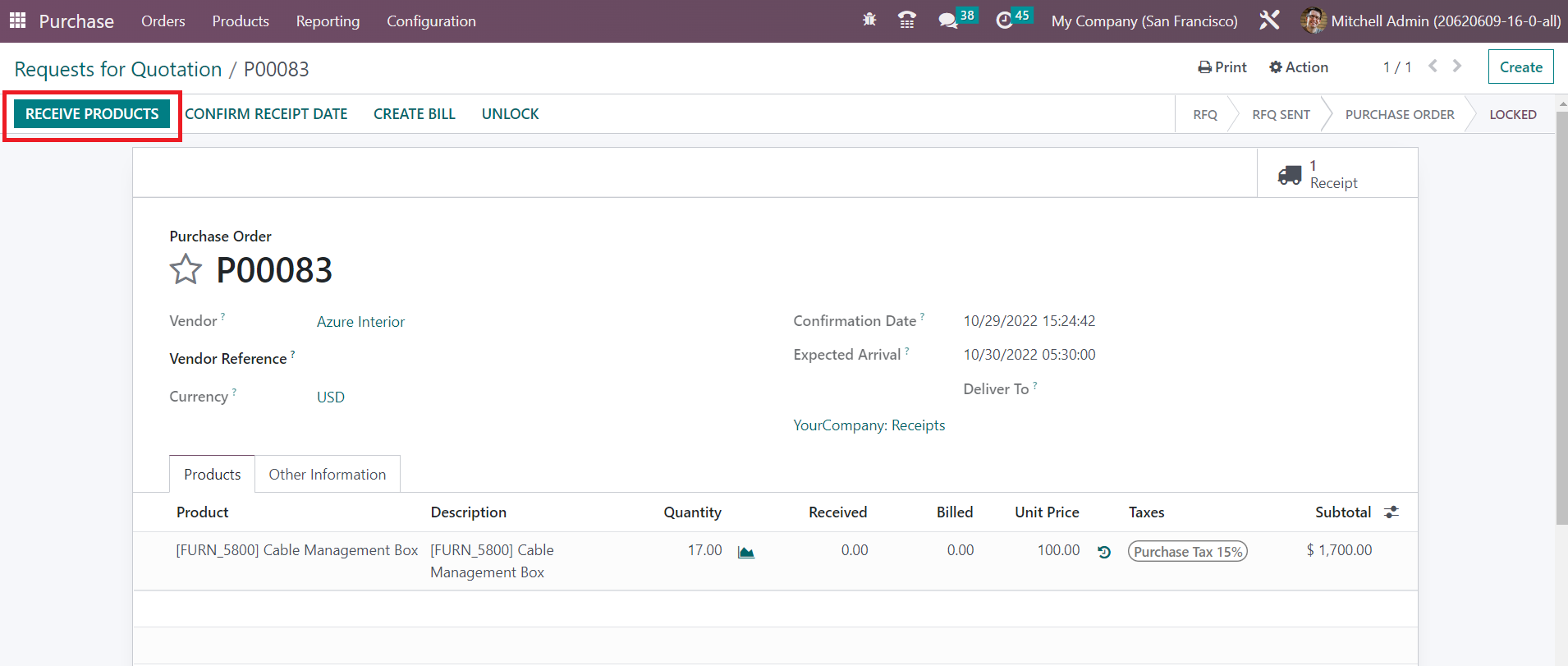Switch to the Other Information tab
This screenshot has width=1568, height=666.
327,475
